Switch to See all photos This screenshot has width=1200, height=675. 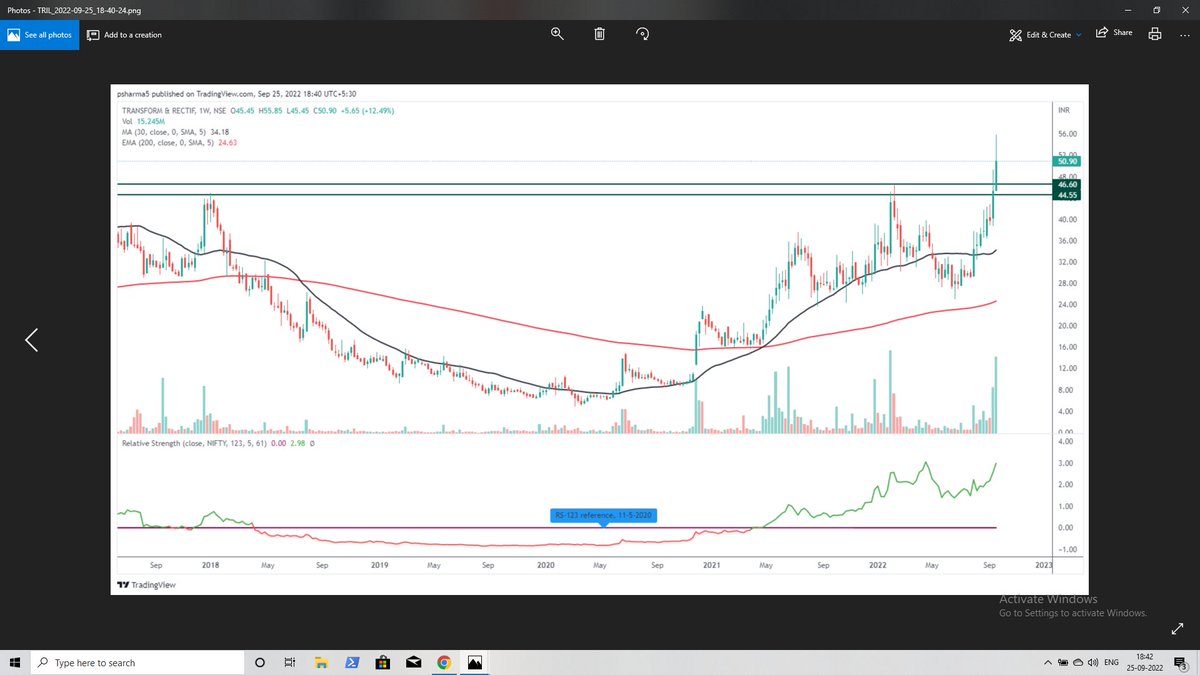39,33
